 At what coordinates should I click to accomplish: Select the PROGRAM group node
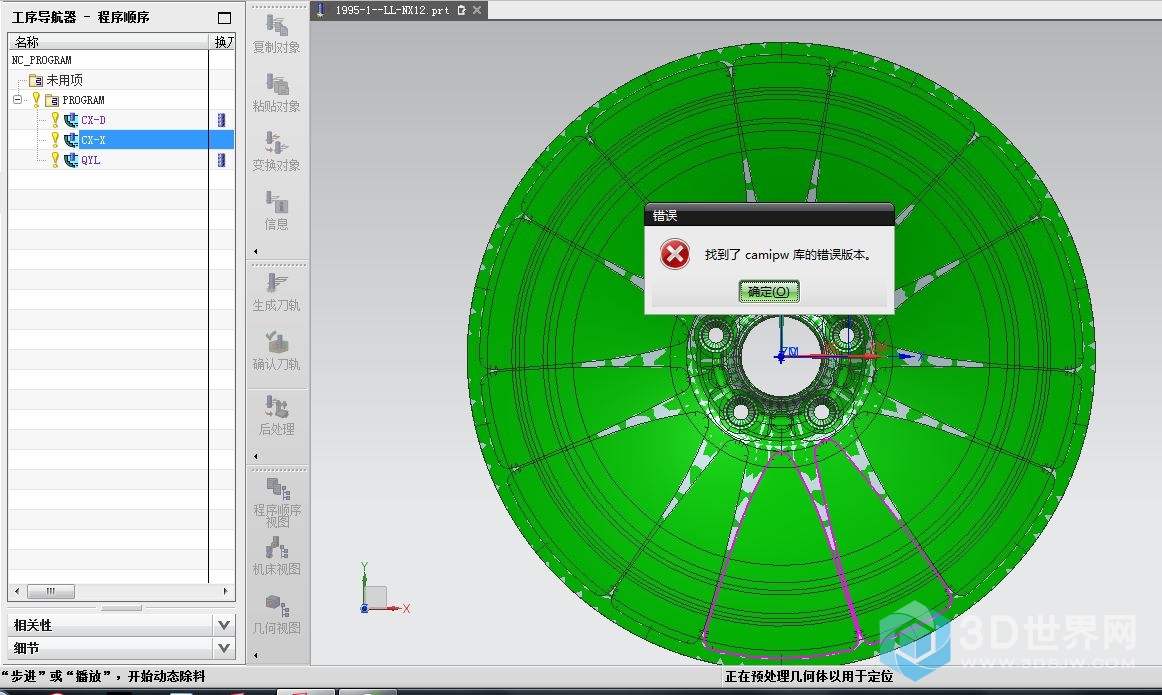(x=83, y=100)
